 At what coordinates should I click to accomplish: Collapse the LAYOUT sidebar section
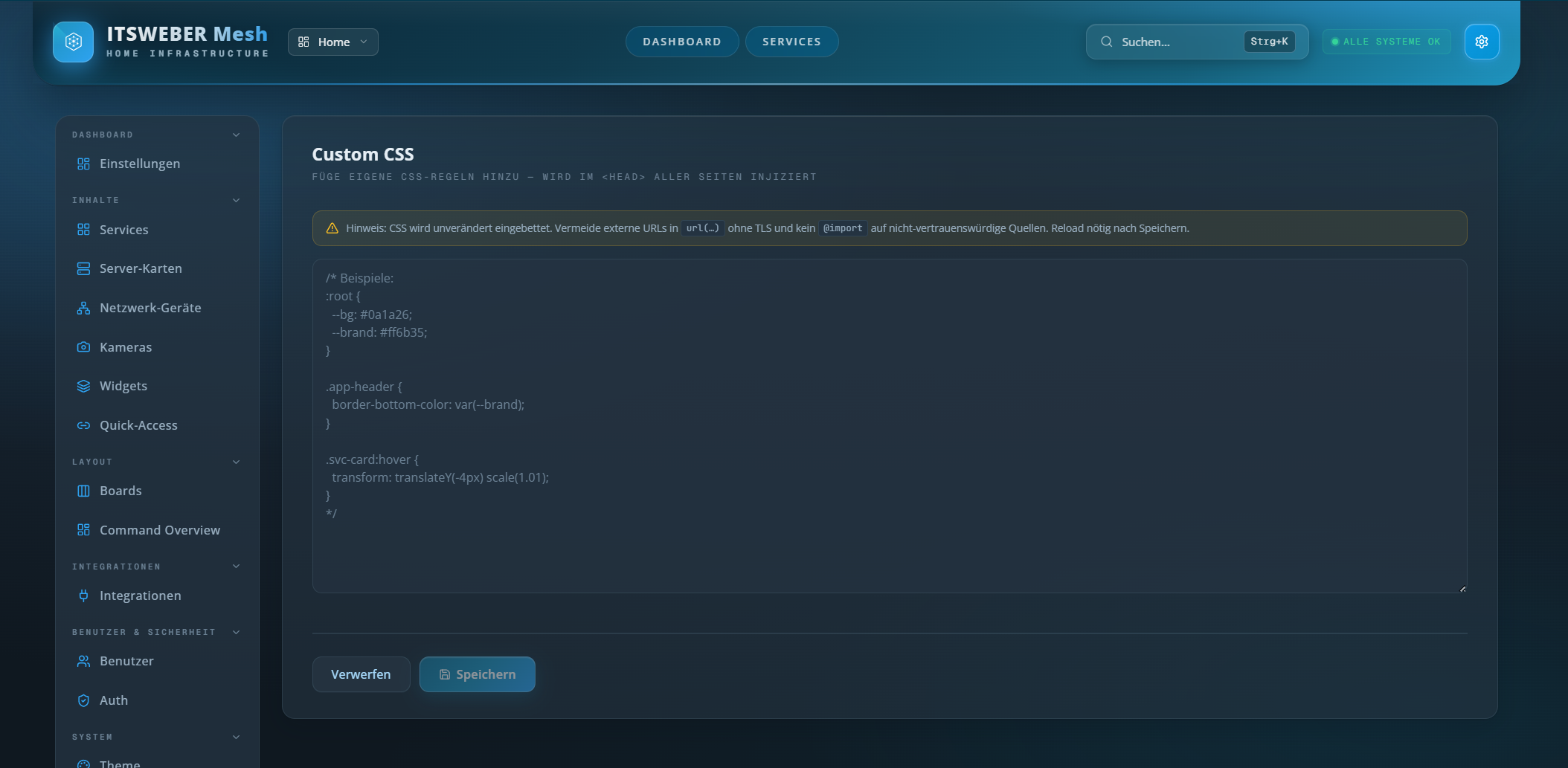tap(237, 462)
